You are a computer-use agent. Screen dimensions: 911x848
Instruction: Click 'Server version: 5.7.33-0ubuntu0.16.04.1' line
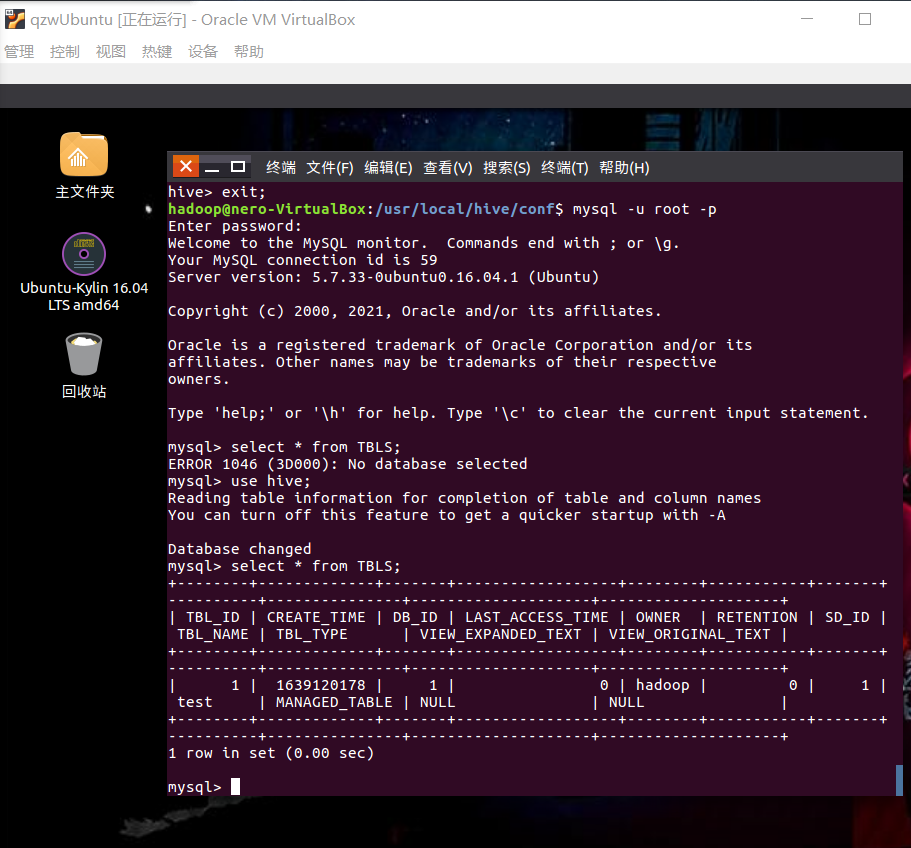(x=383, y=277)
